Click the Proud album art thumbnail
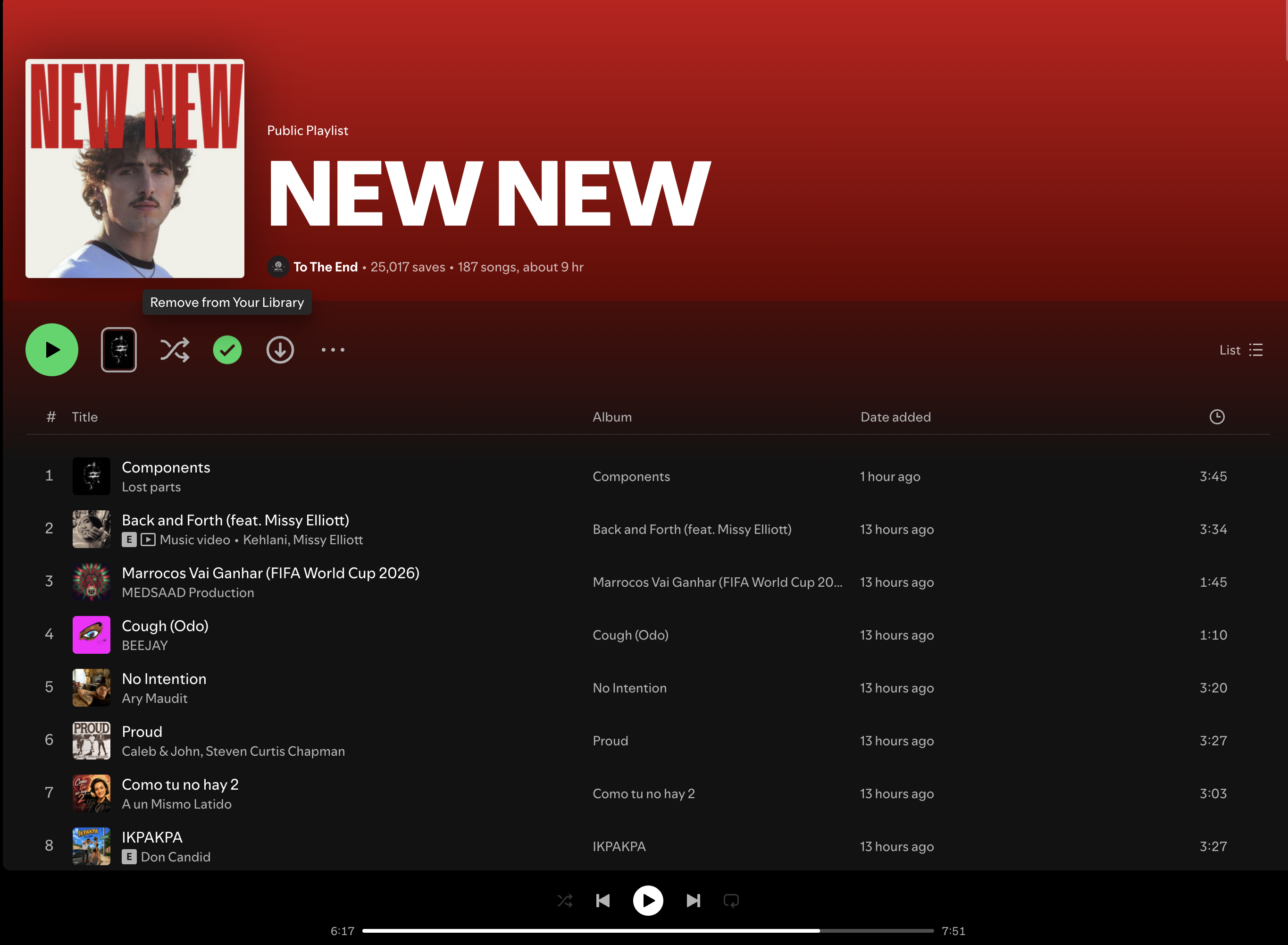Screen dimensions: 1288x945 (92, 741)
